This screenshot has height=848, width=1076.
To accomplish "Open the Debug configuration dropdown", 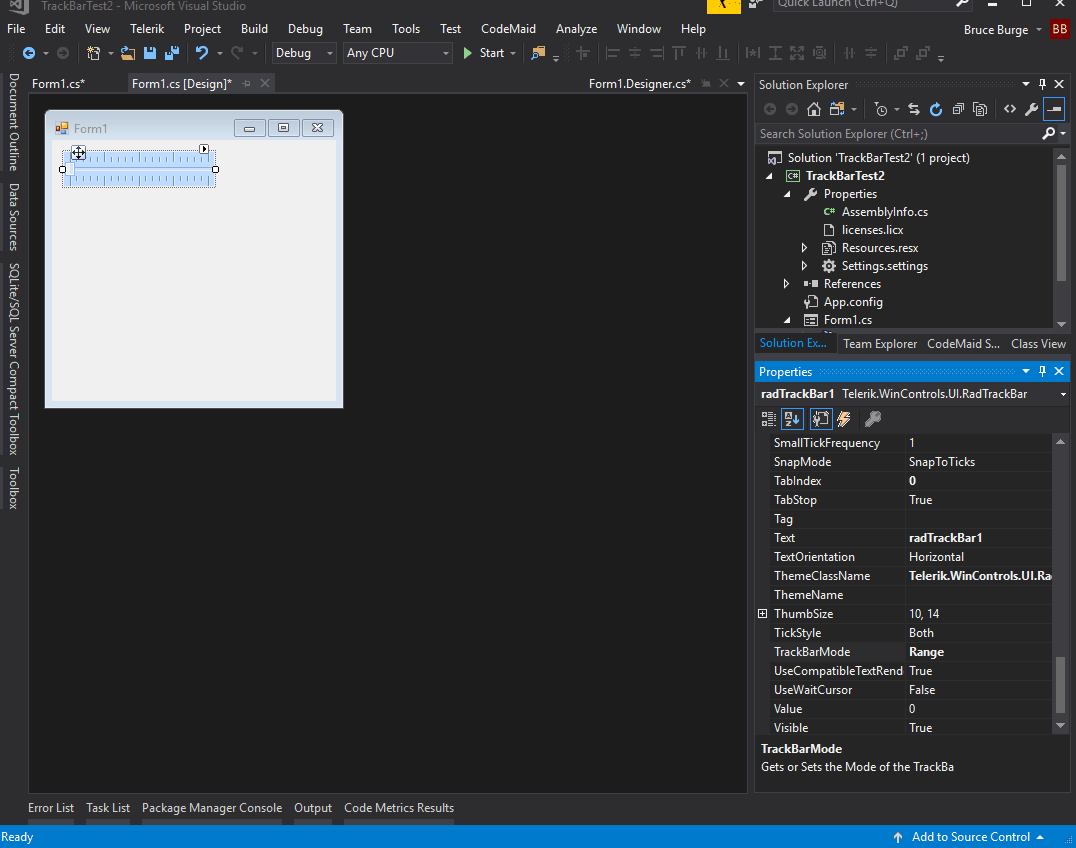I will click(x=304, y=53).
